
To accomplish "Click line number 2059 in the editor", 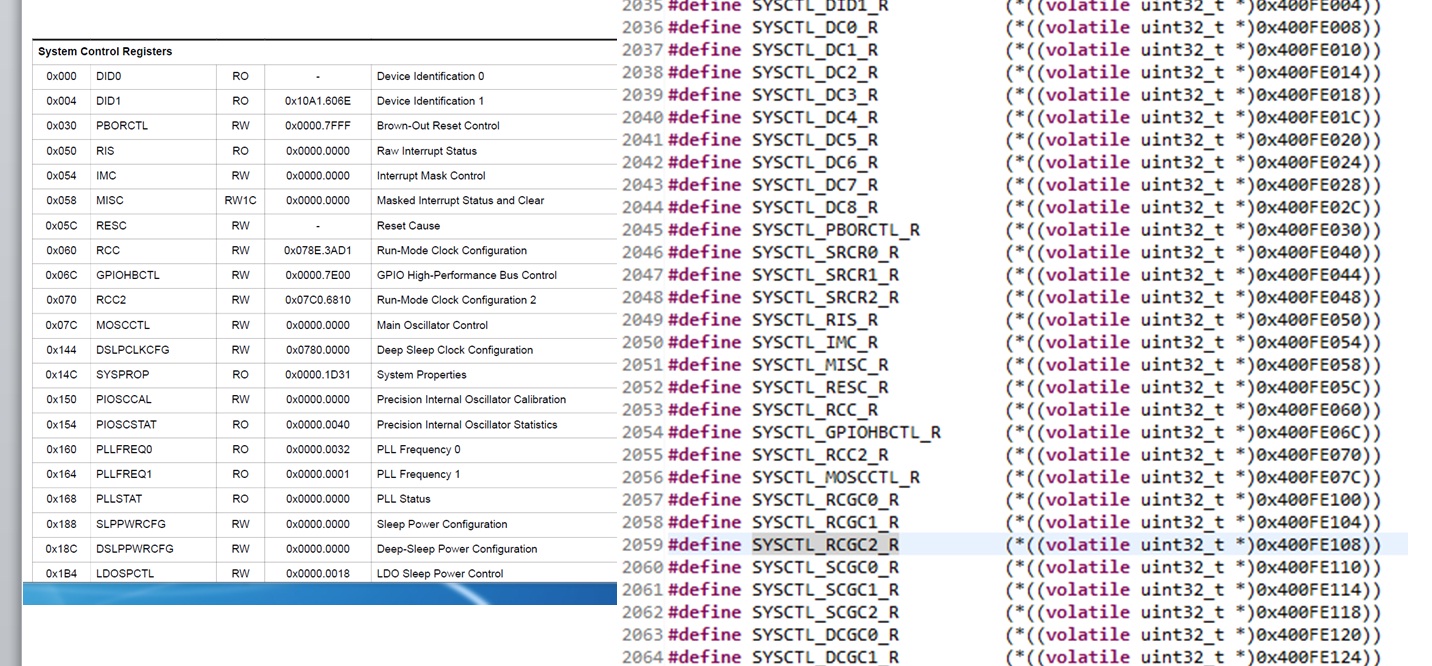I will click(x=643, y=545).
